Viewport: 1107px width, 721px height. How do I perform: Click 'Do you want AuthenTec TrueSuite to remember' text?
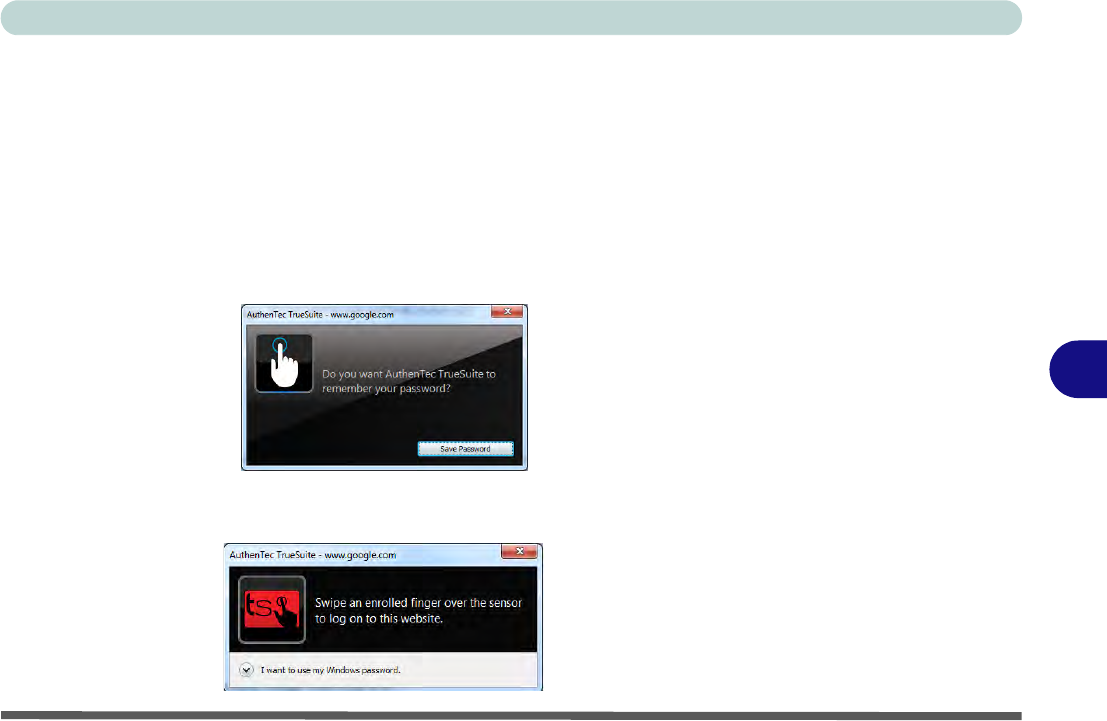click(409, 381)
